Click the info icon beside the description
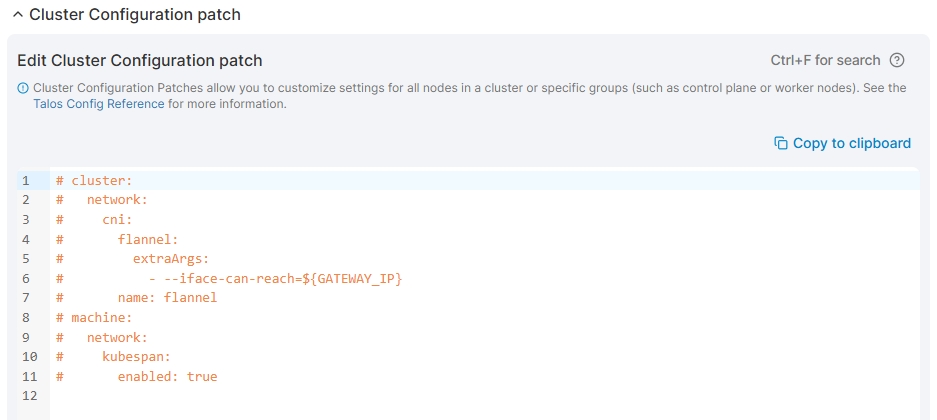The height and width of the screenshot is (420, 937). click(x=23, y=88)
